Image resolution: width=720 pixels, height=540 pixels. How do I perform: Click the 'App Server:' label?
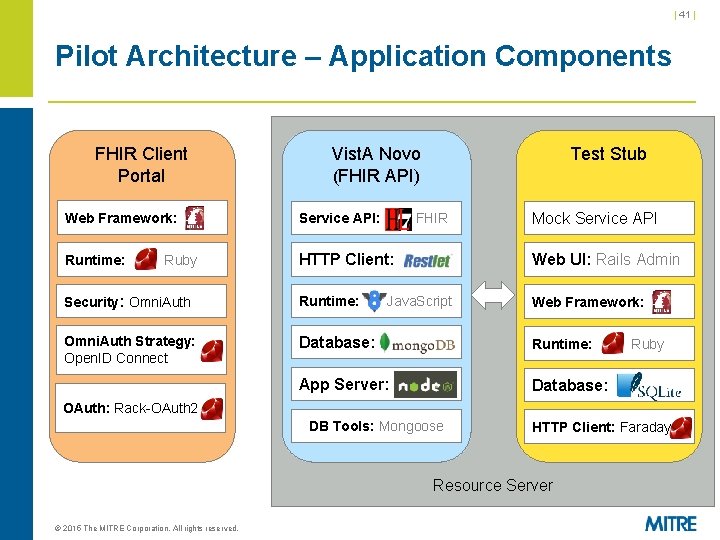click(344, 385)
